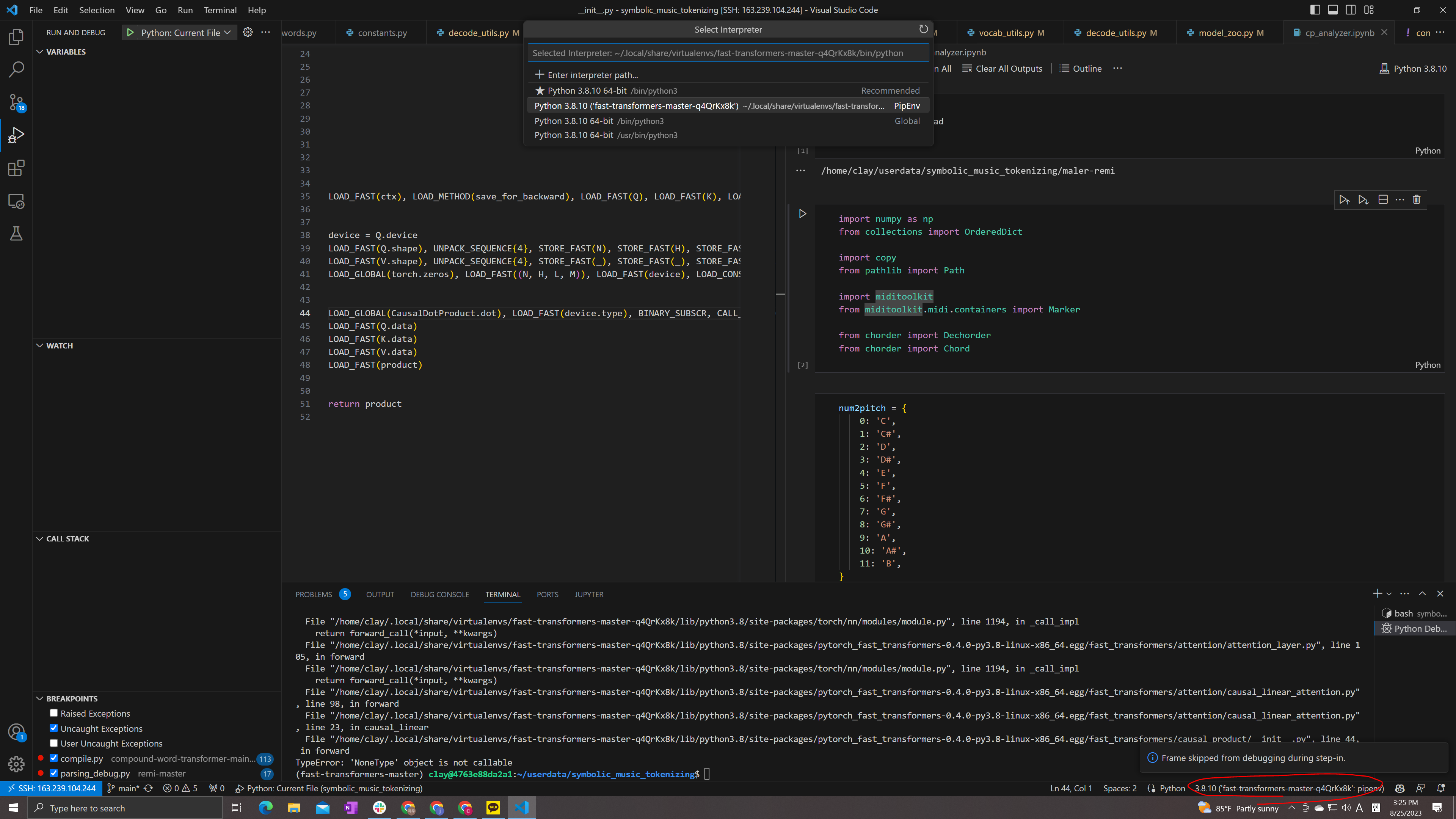Refresh the interpreter list
Image resolution: width=1456 pixels, height=819 pixels.
pyautogui.click(x=924, y=29)
